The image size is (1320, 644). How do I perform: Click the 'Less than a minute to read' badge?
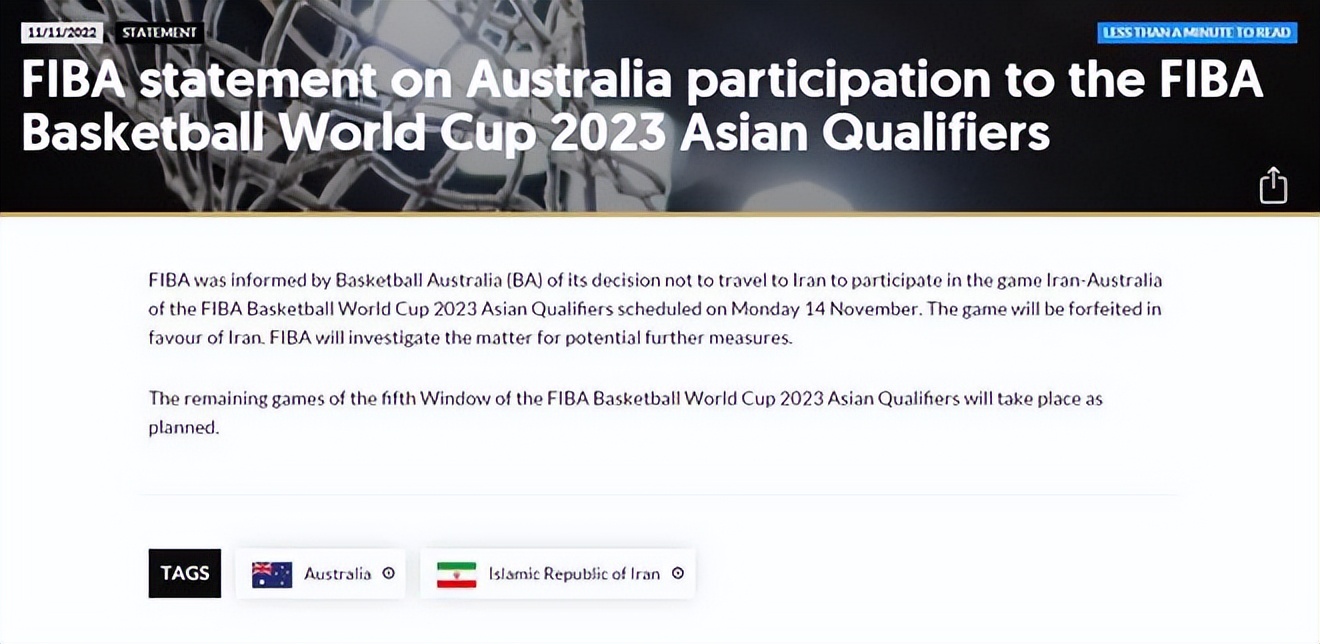1196,32
